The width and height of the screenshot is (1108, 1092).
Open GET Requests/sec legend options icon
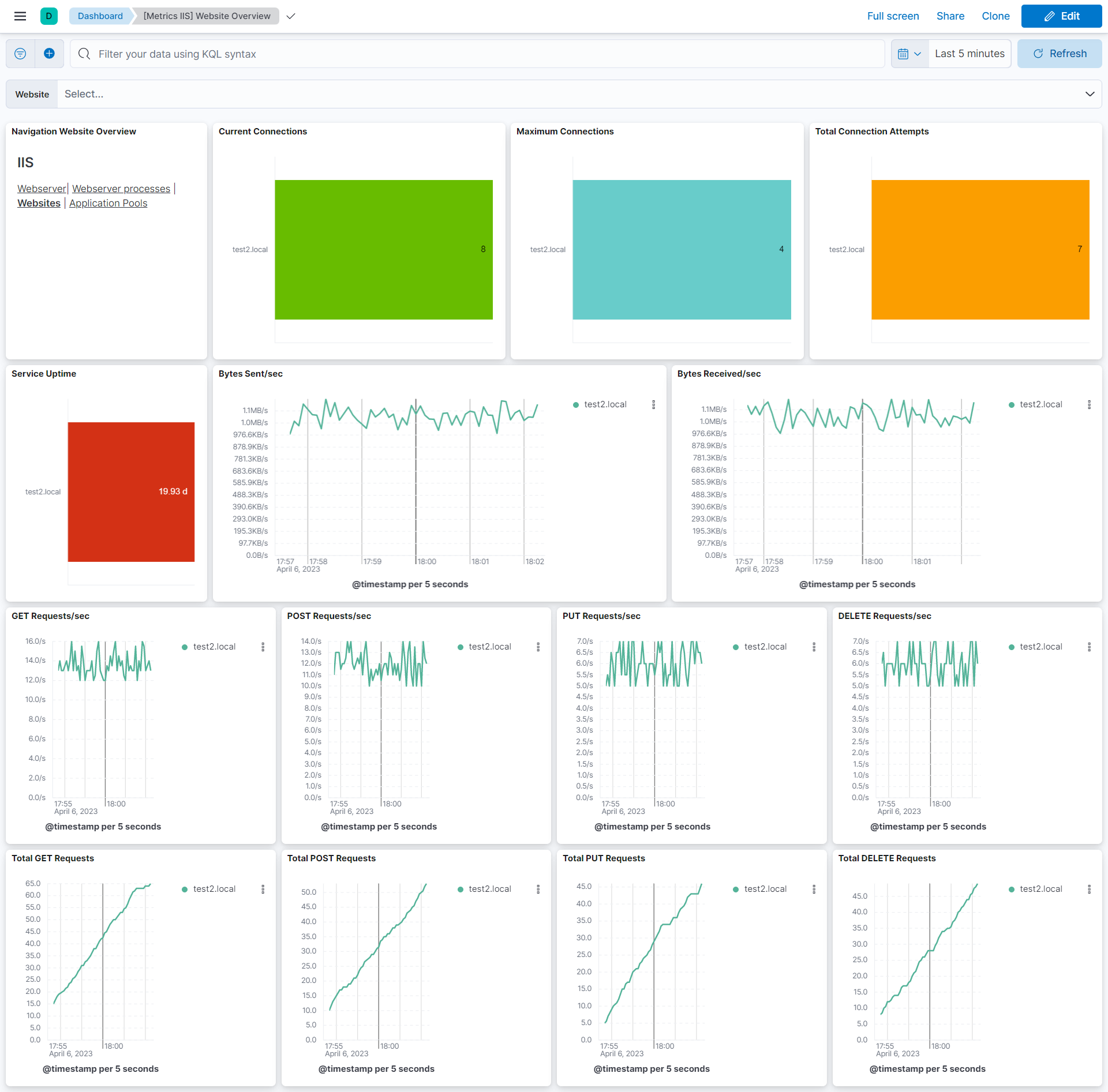(263, 647)
